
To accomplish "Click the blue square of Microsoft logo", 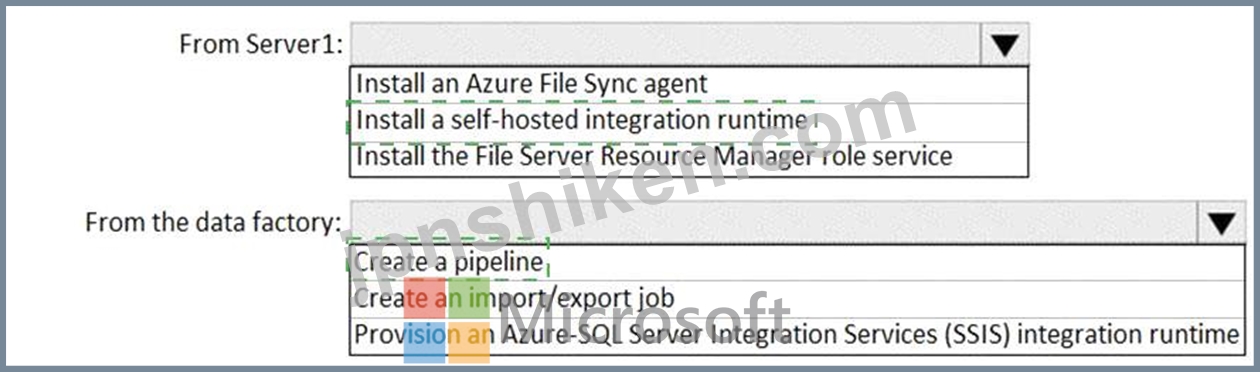I will click(425, 343).
